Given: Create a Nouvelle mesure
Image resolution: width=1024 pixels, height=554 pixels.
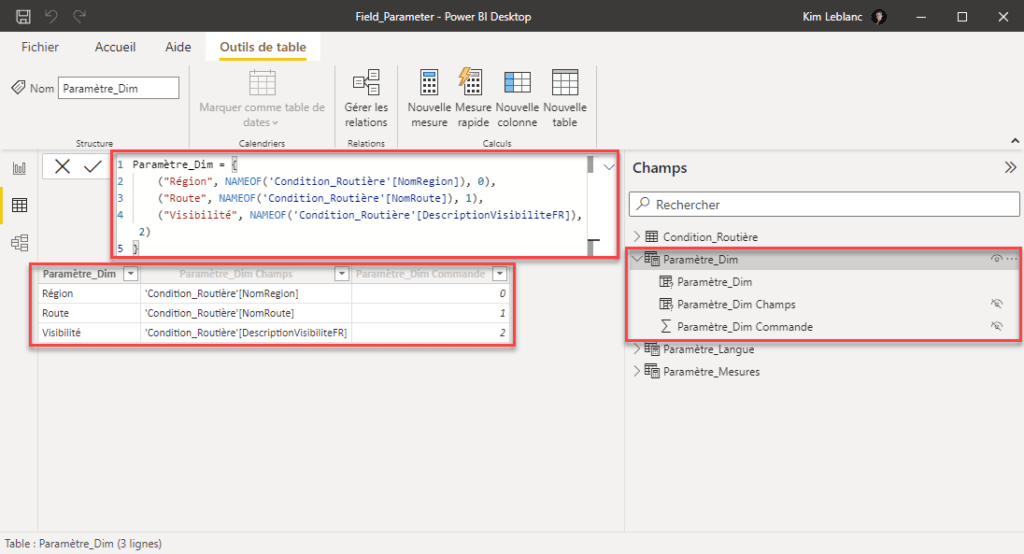Looking at the screenshot, I should (x=429, y=99).
